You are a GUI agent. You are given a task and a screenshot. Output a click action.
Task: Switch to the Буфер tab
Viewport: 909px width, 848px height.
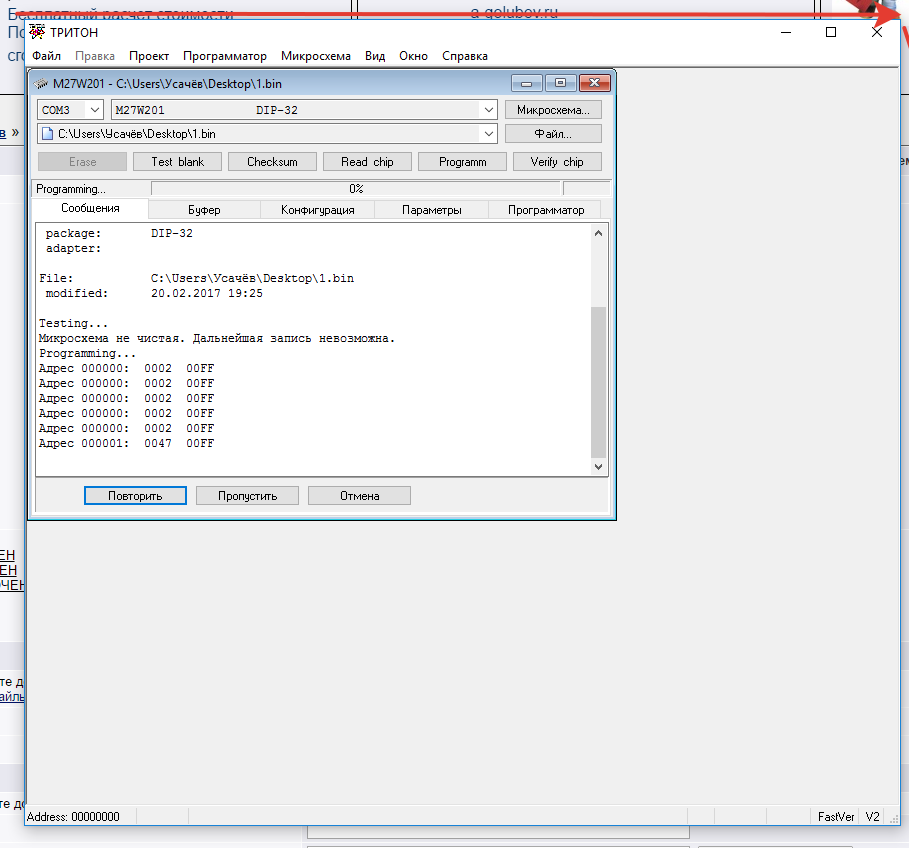tap(204, 210)
